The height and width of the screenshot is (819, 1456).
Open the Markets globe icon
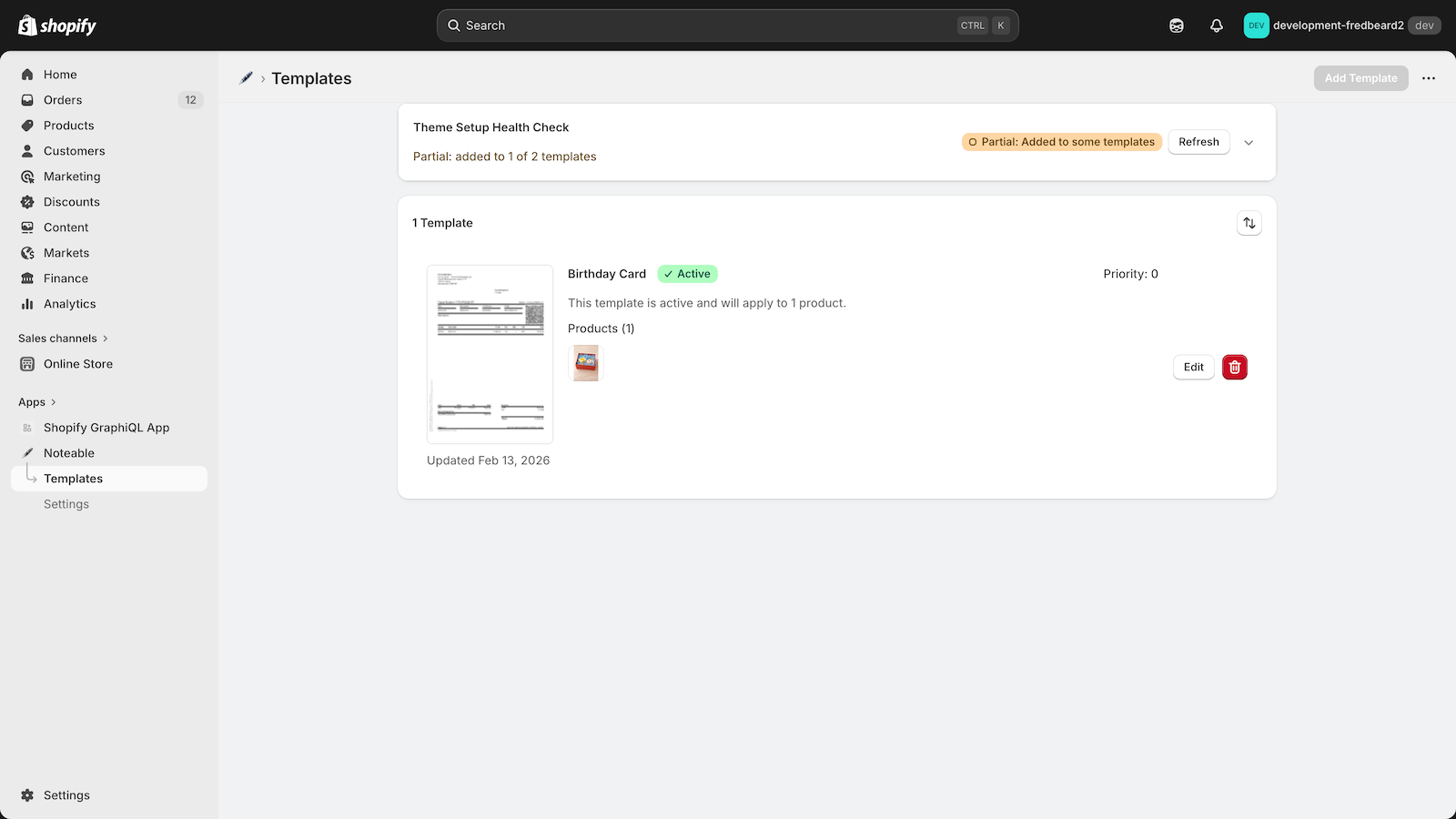[28, 253]
